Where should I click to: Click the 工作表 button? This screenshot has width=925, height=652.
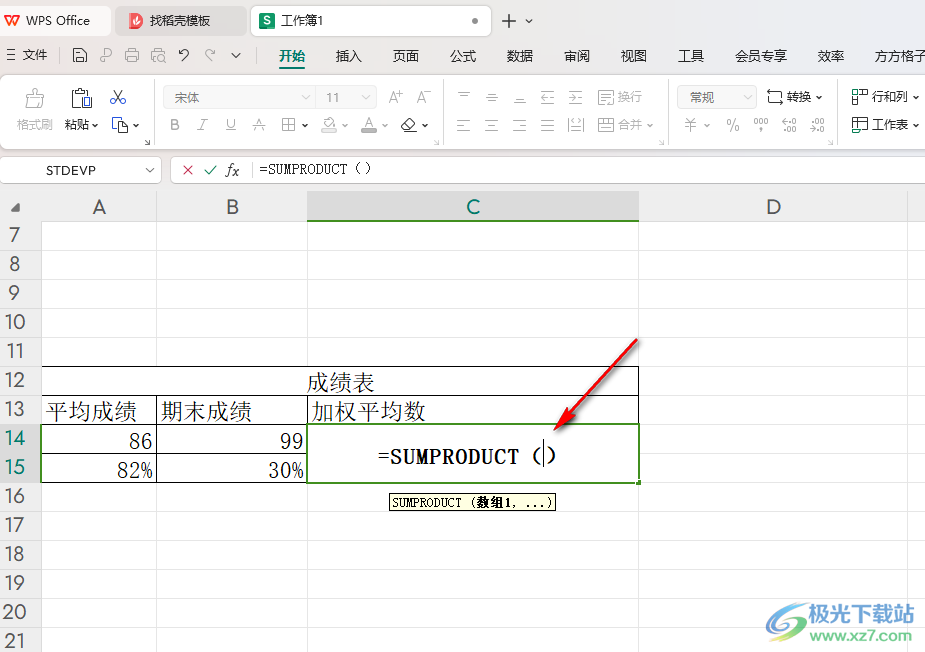pyautogui.click(x=885, y=125)
